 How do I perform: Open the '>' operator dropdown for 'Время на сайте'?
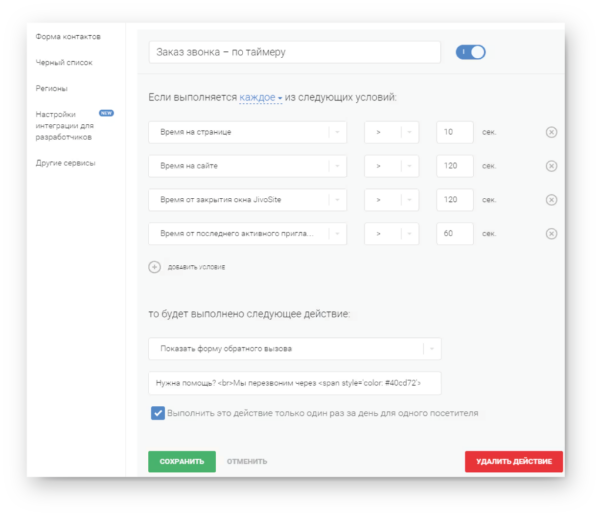click(391, 166)
